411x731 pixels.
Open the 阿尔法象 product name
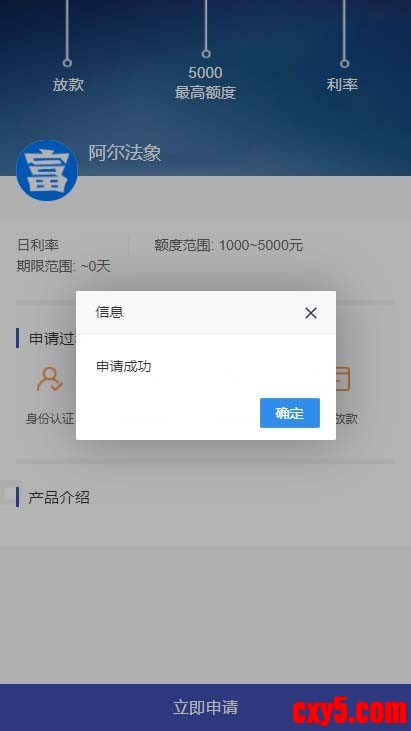pyautogui.click(x=125, y=153)
